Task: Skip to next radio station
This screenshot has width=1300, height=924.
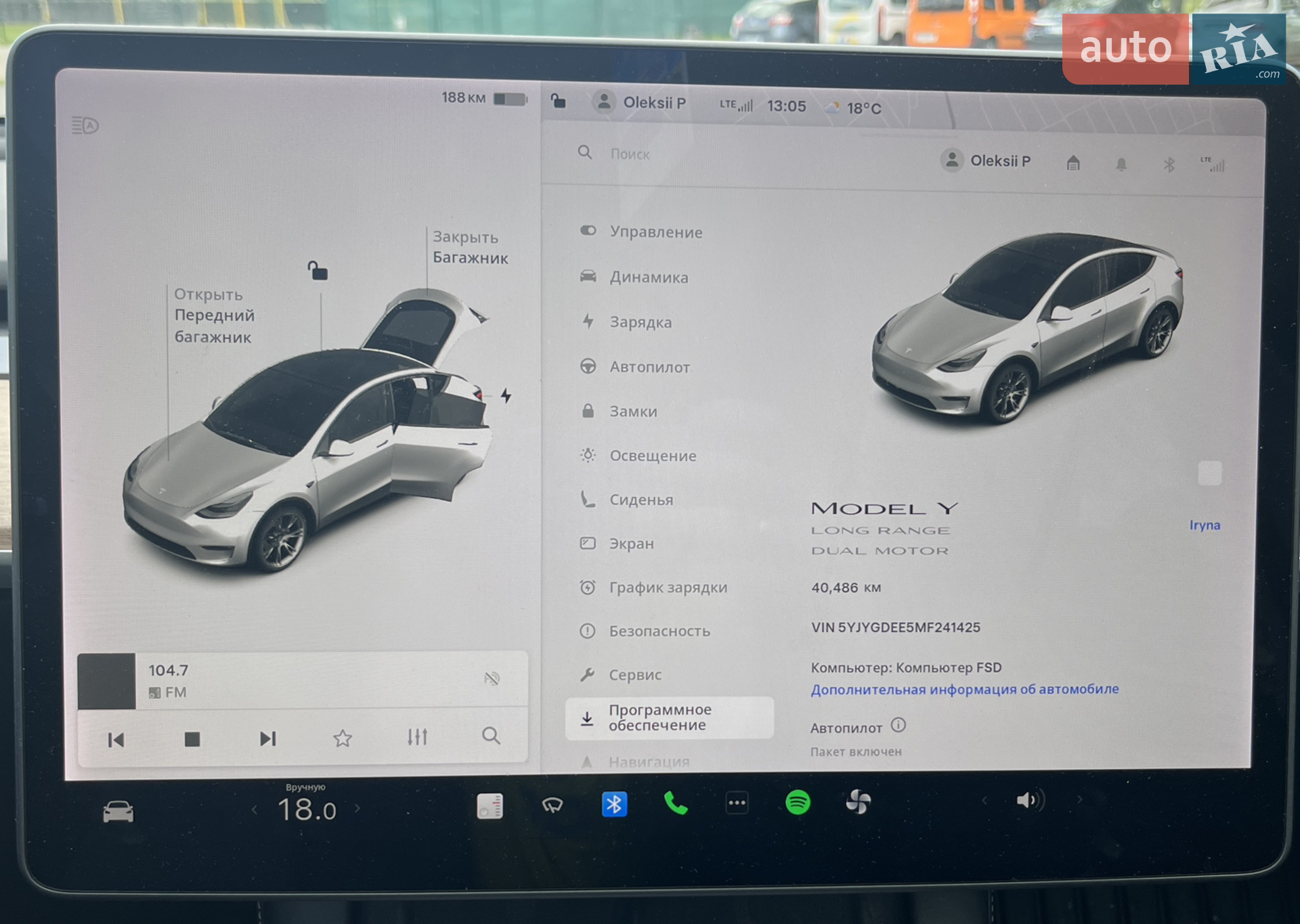Action: point(268,739)
